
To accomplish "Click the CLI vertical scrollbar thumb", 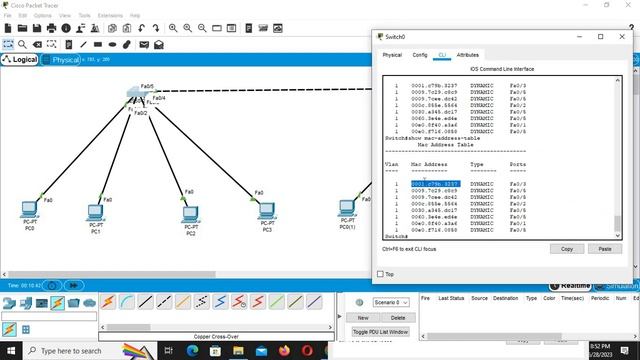I will 617,224.
